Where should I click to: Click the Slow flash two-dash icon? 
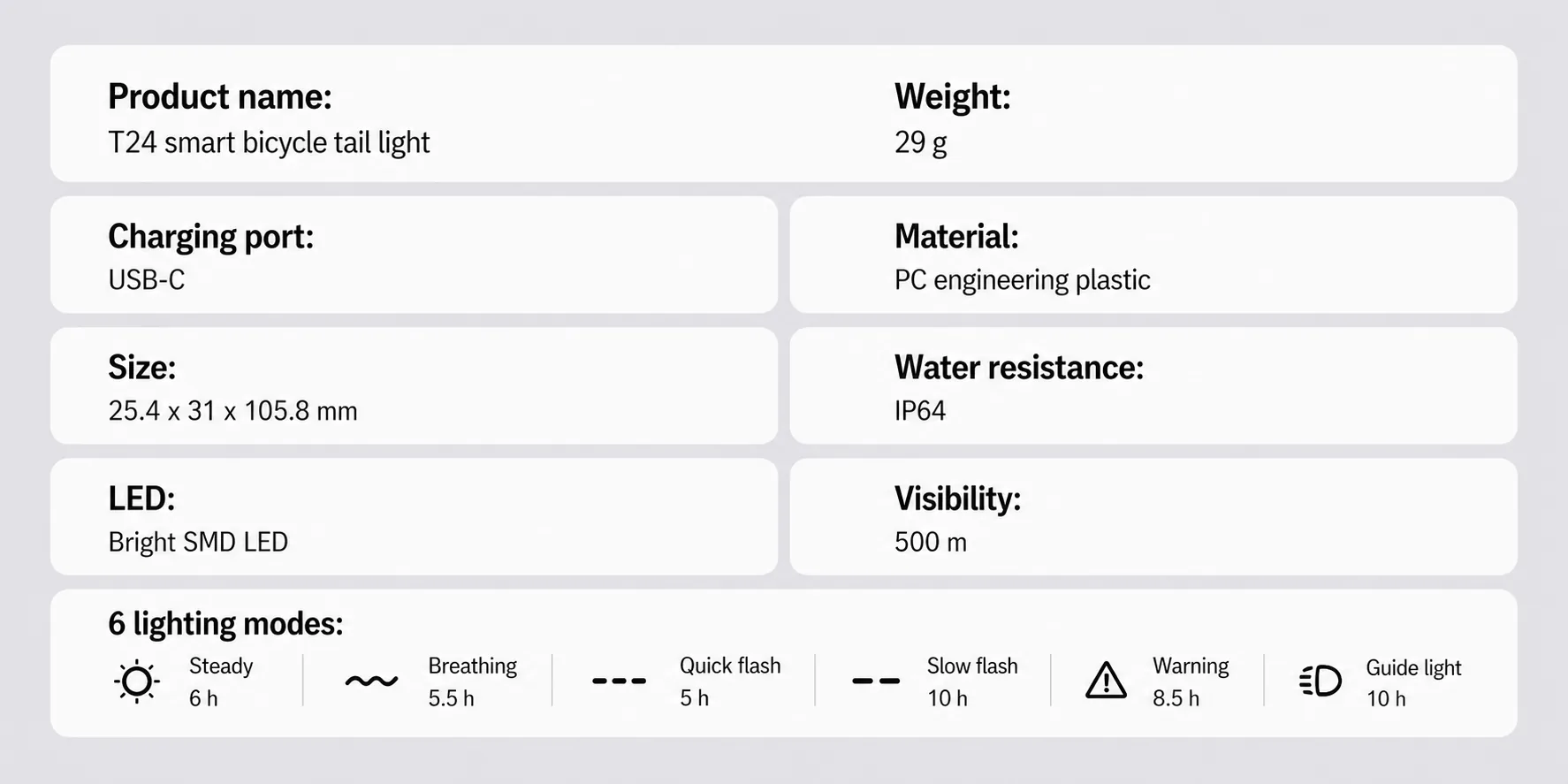876,681
